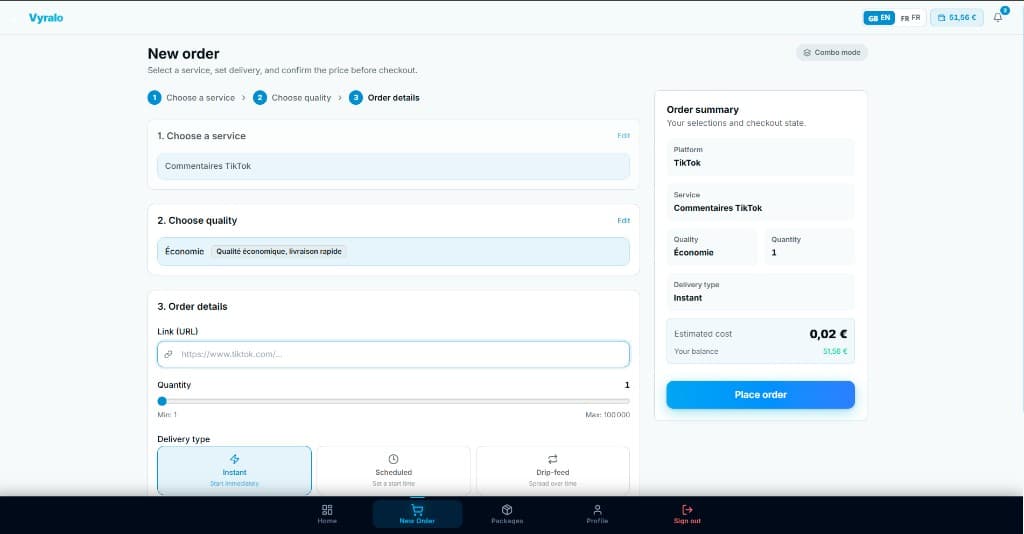Click Sign out in bottom navigation

pos(687,514)
